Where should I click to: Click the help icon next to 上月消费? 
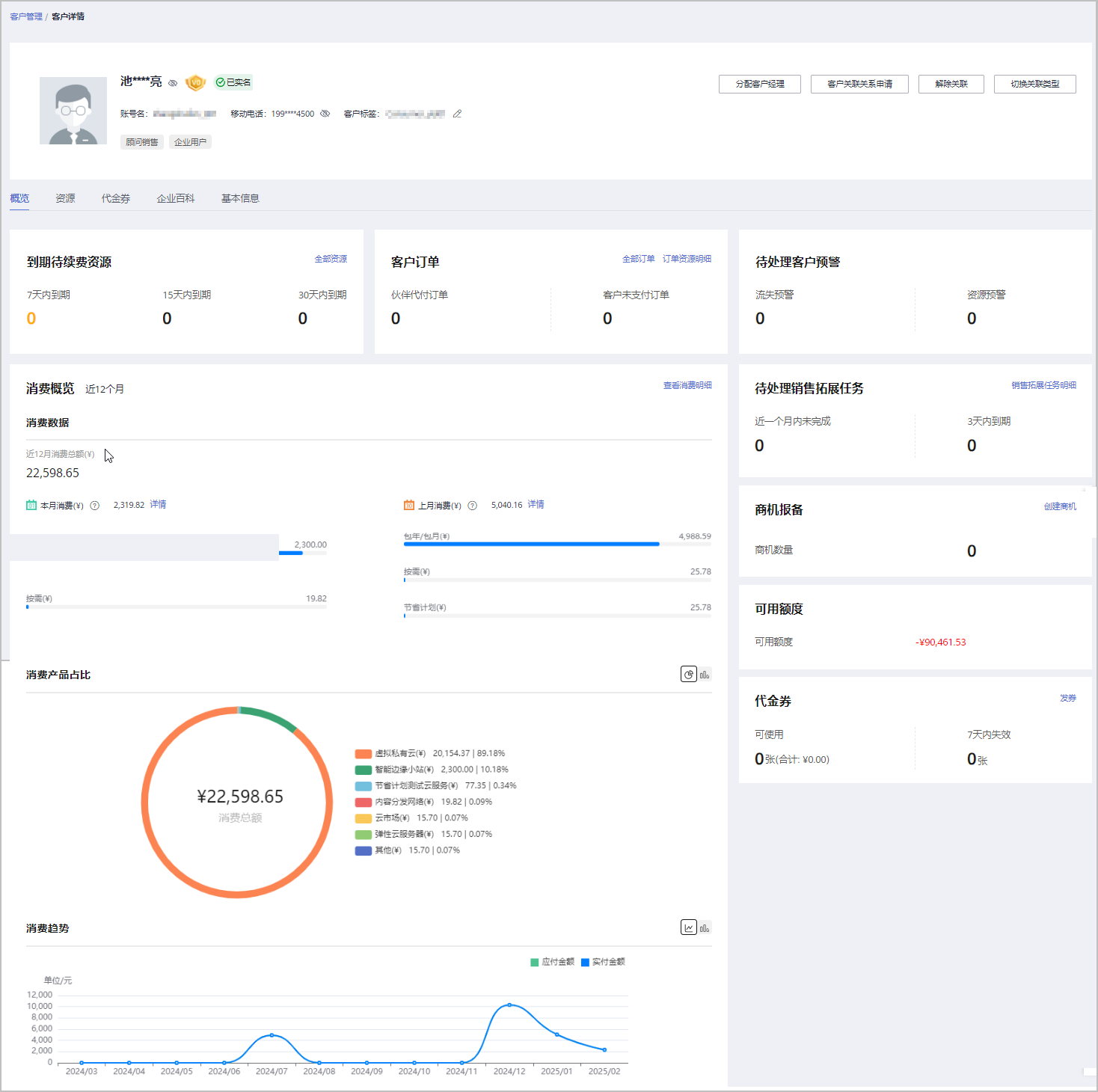click(473, 506)
